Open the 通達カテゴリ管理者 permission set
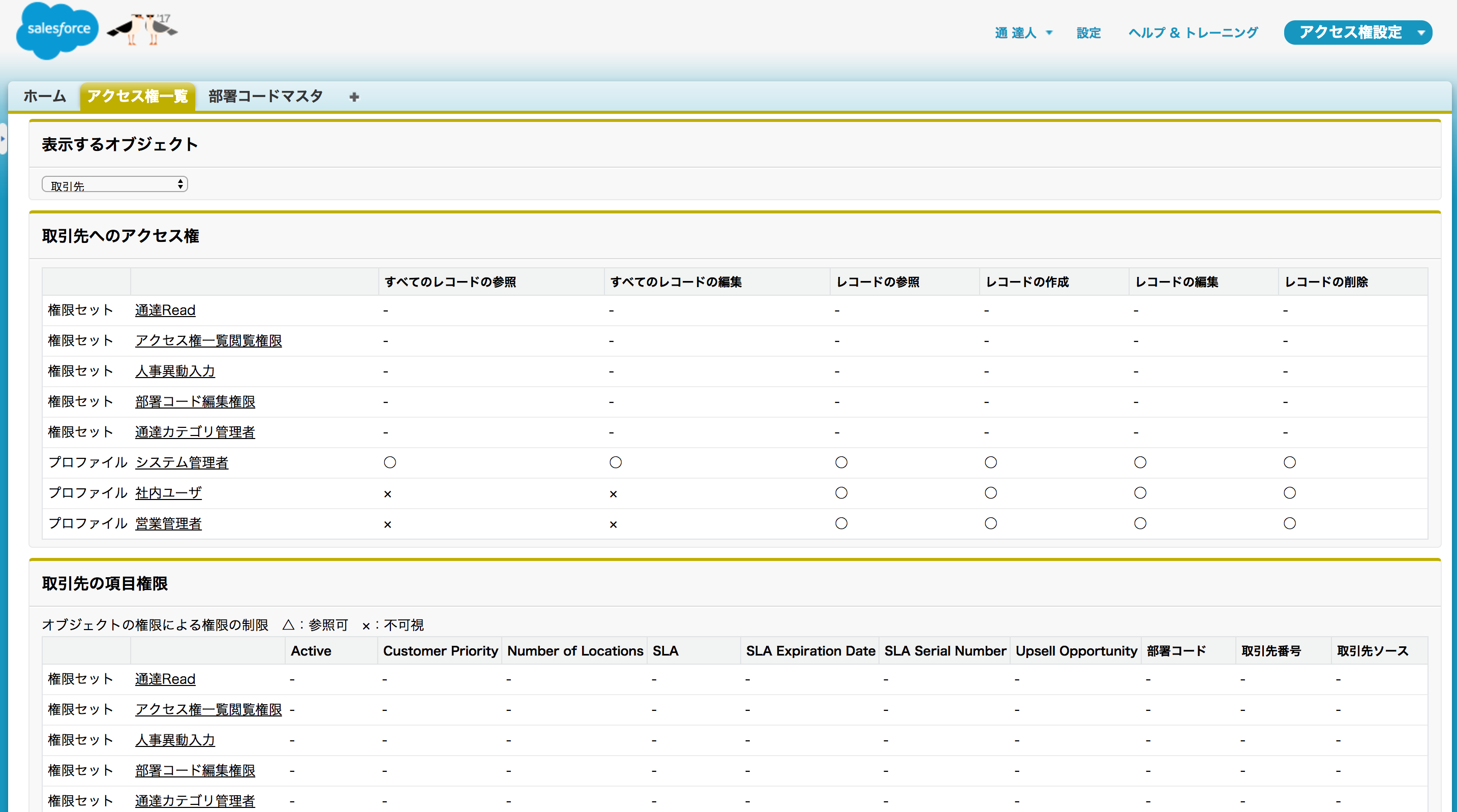Viewport: 1457px width, 812px height. (195, 432)
